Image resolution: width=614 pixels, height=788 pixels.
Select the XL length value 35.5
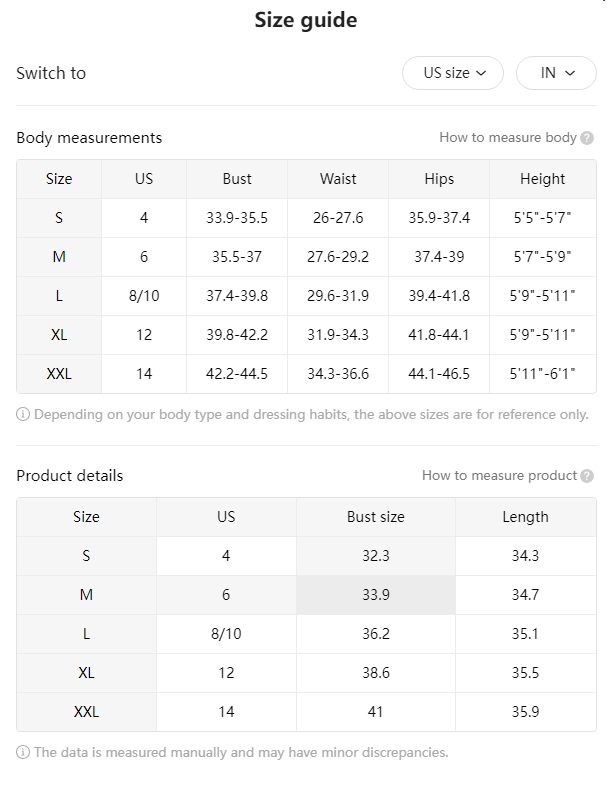coord(526,673)
